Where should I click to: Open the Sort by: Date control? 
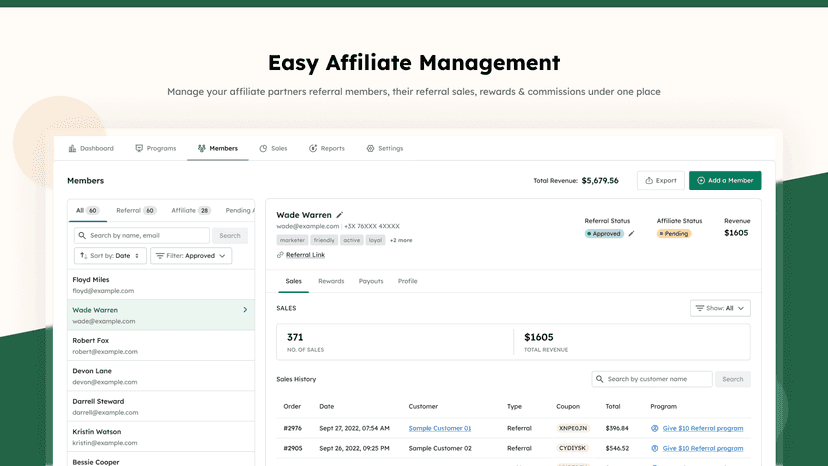(x=110, y=256)
